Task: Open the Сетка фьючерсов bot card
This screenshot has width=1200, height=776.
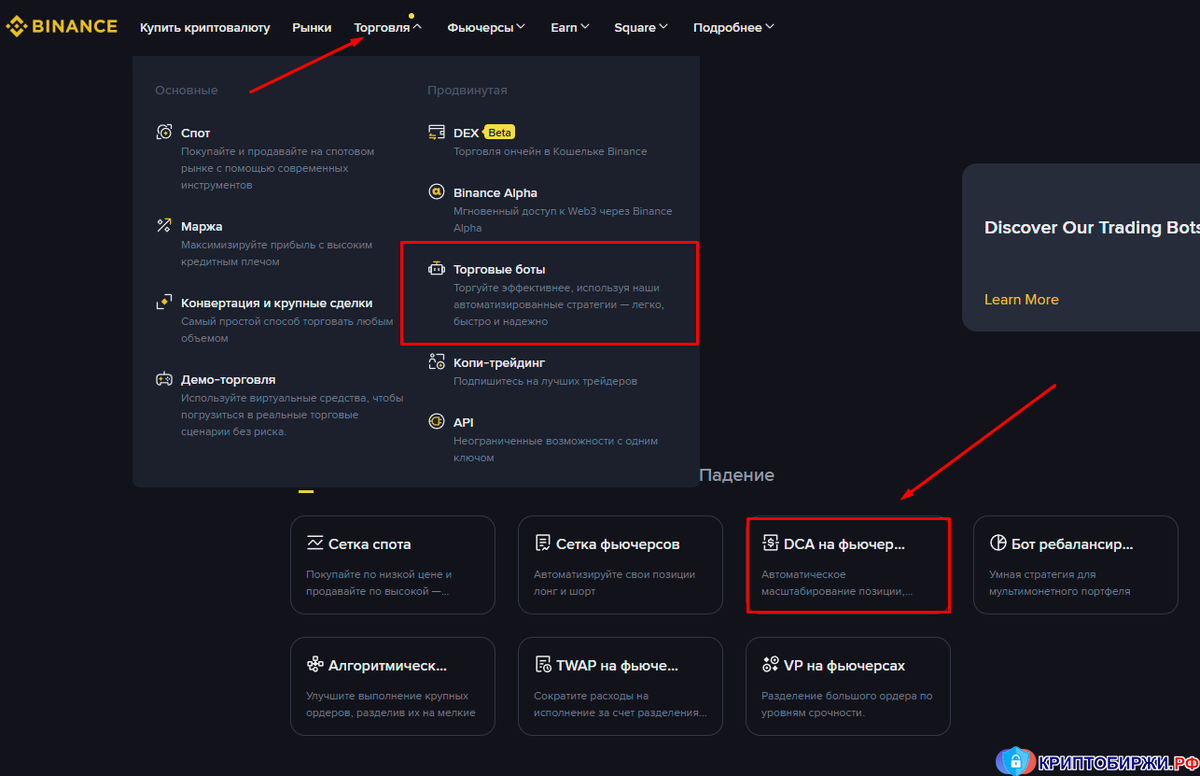Action: pos(621,565)
